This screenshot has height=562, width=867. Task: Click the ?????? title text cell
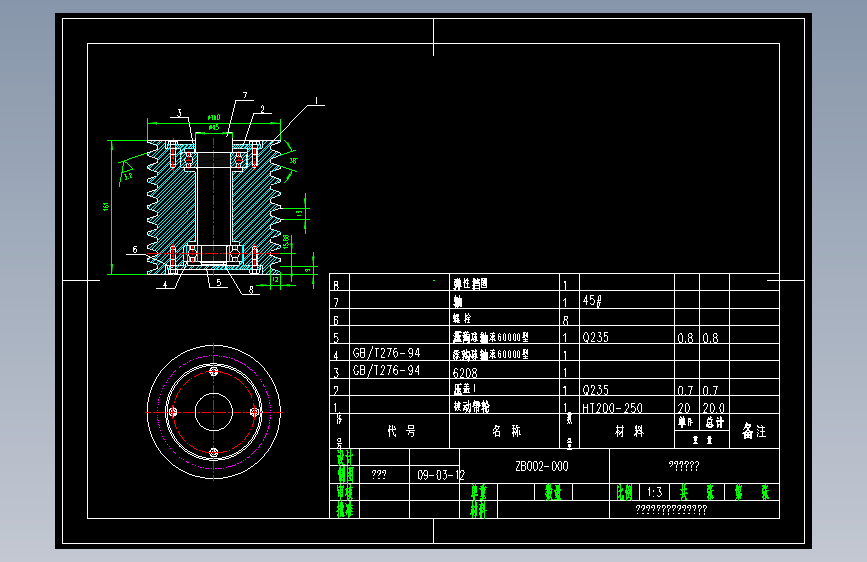coord(684,466)
